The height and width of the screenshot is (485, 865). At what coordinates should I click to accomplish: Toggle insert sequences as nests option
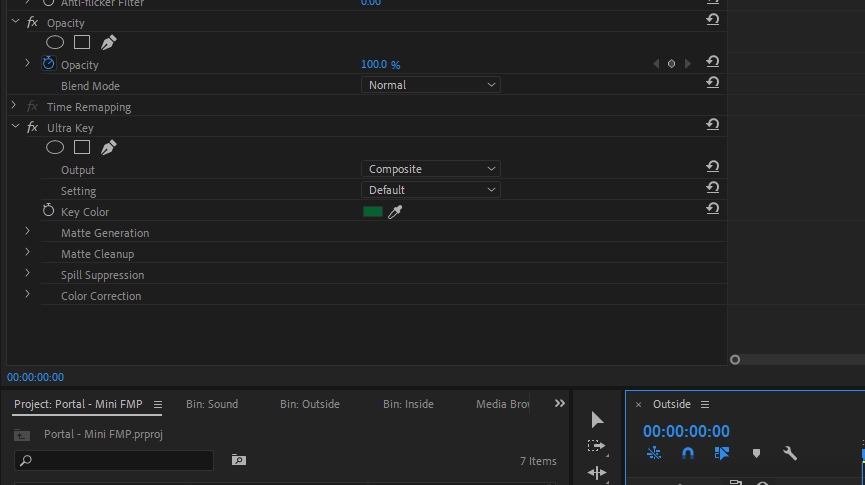[654, 454]
